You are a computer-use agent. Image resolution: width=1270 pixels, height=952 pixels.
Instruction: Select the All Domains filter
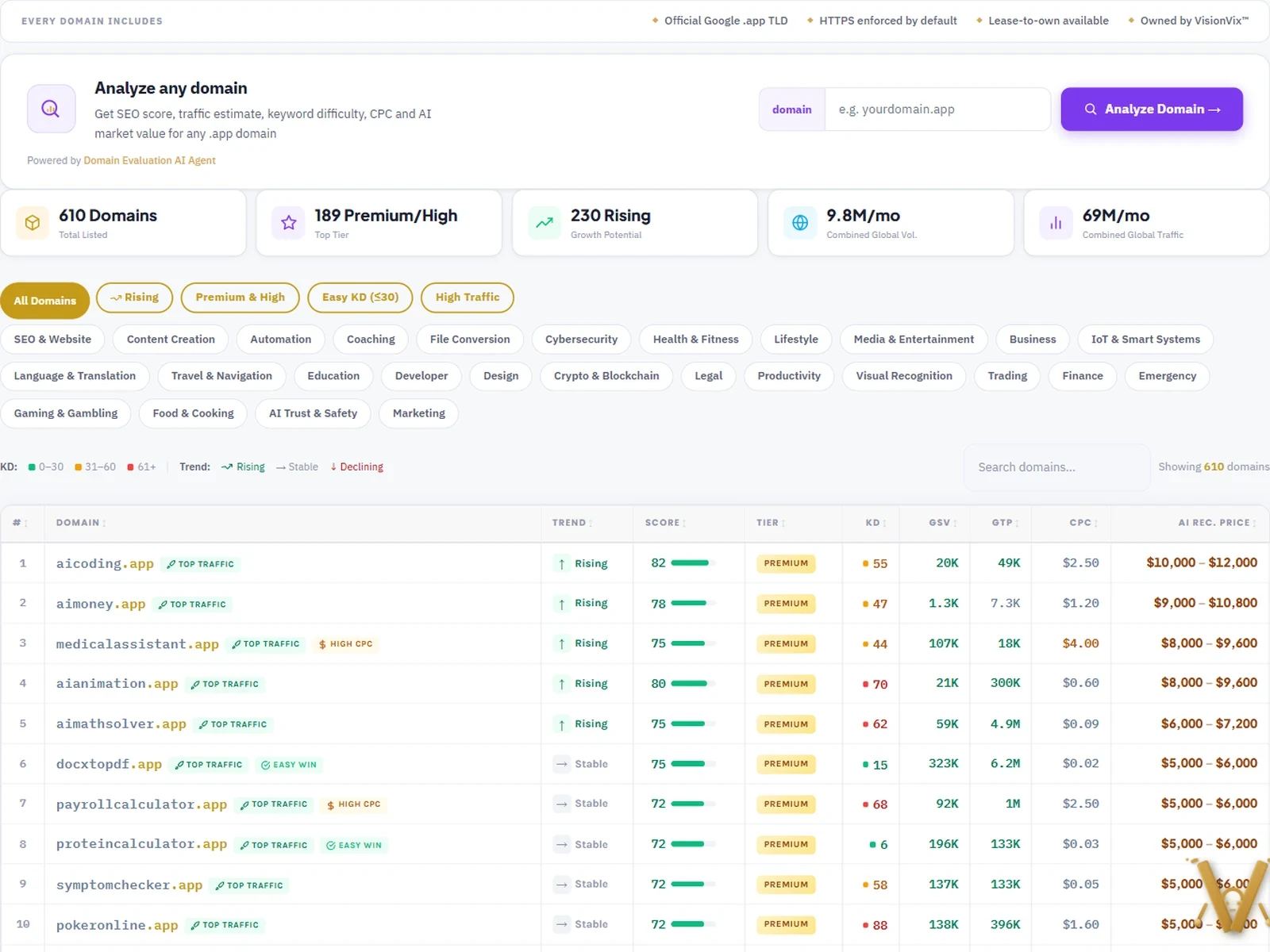[x=45, y=301]
